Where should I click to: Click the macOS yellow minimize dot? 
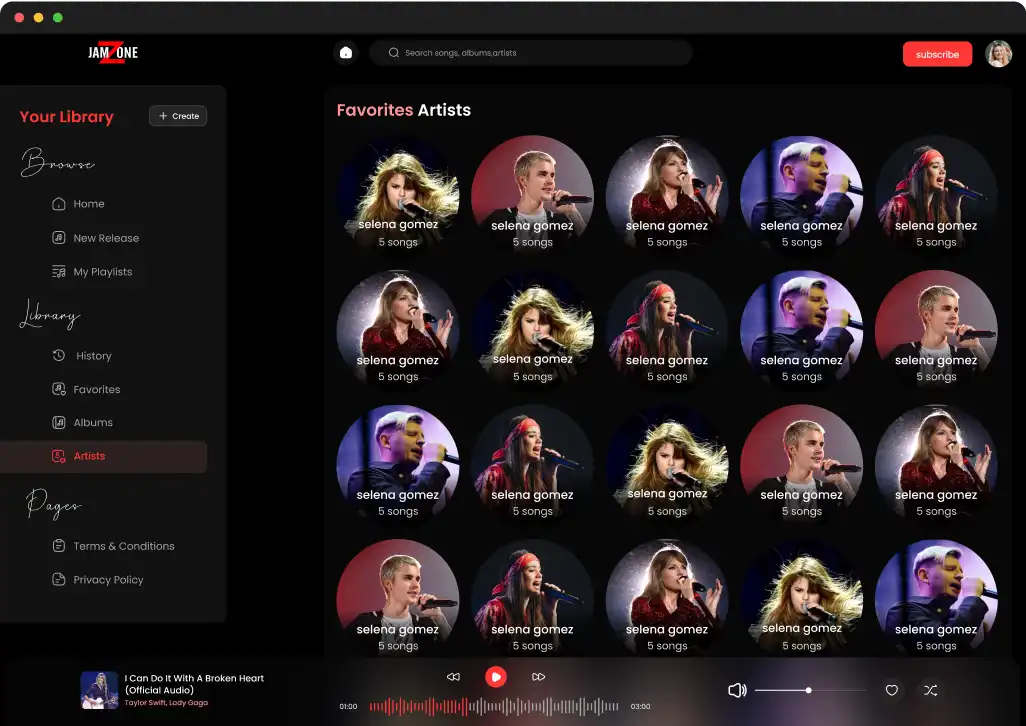pos(39,18)
